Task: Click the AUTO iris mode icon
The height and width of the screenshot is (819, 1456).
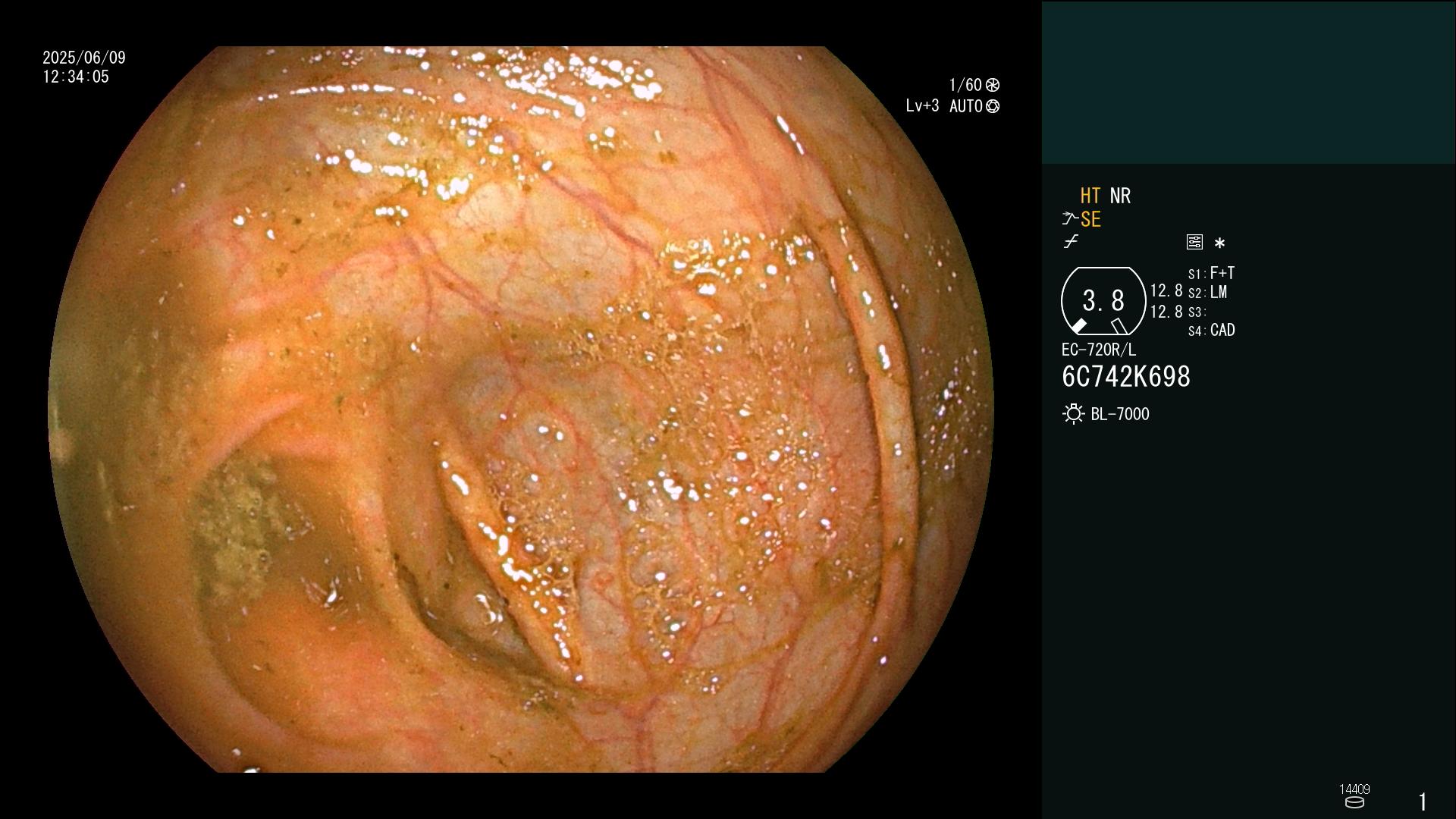Action: (x=993, y=106)
